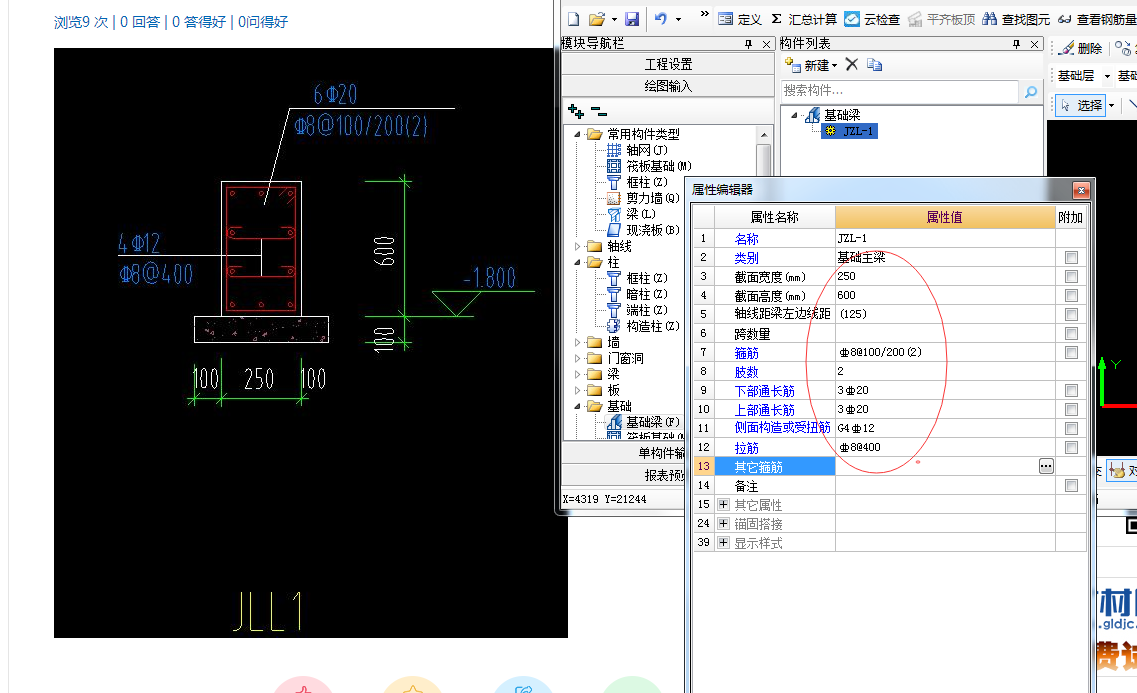Toggle 附加 checkbox for 箍筋 row

pyautogui.click(x=1071, y=352)
